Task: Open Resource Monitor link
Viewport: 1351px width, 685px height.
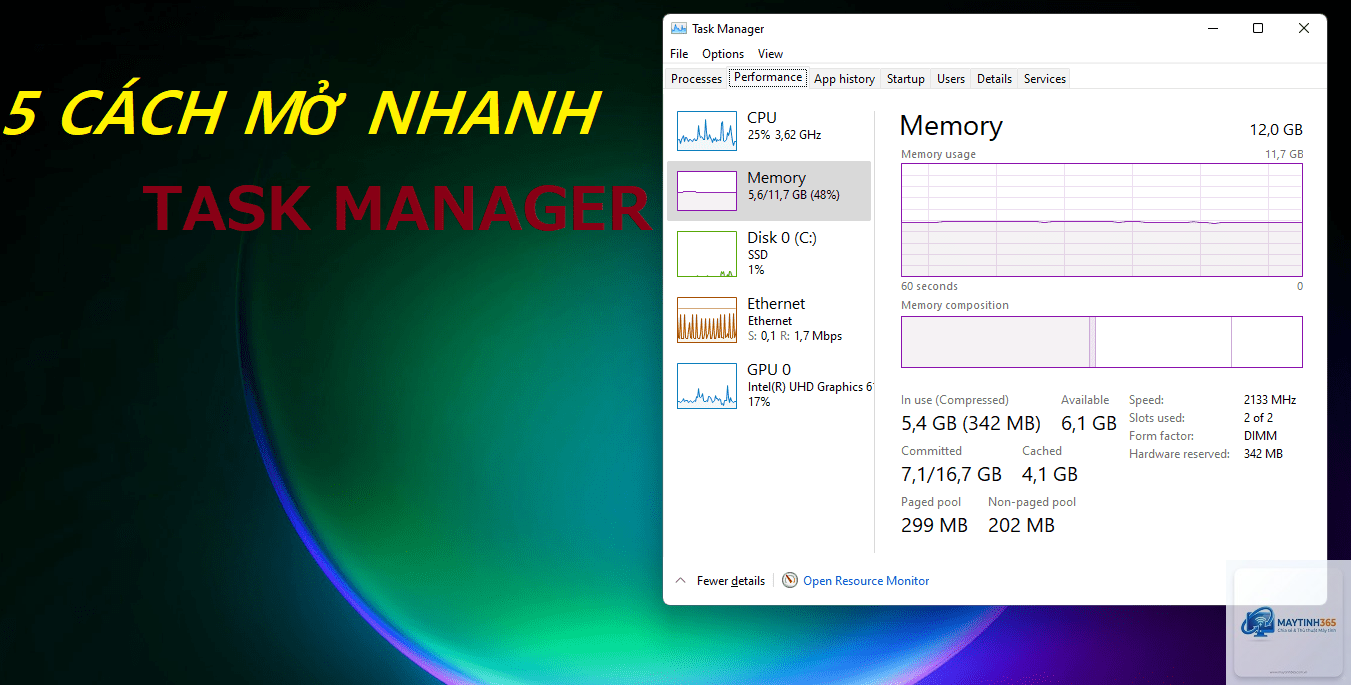Action: pyautogui.click(x=866, y=581)
